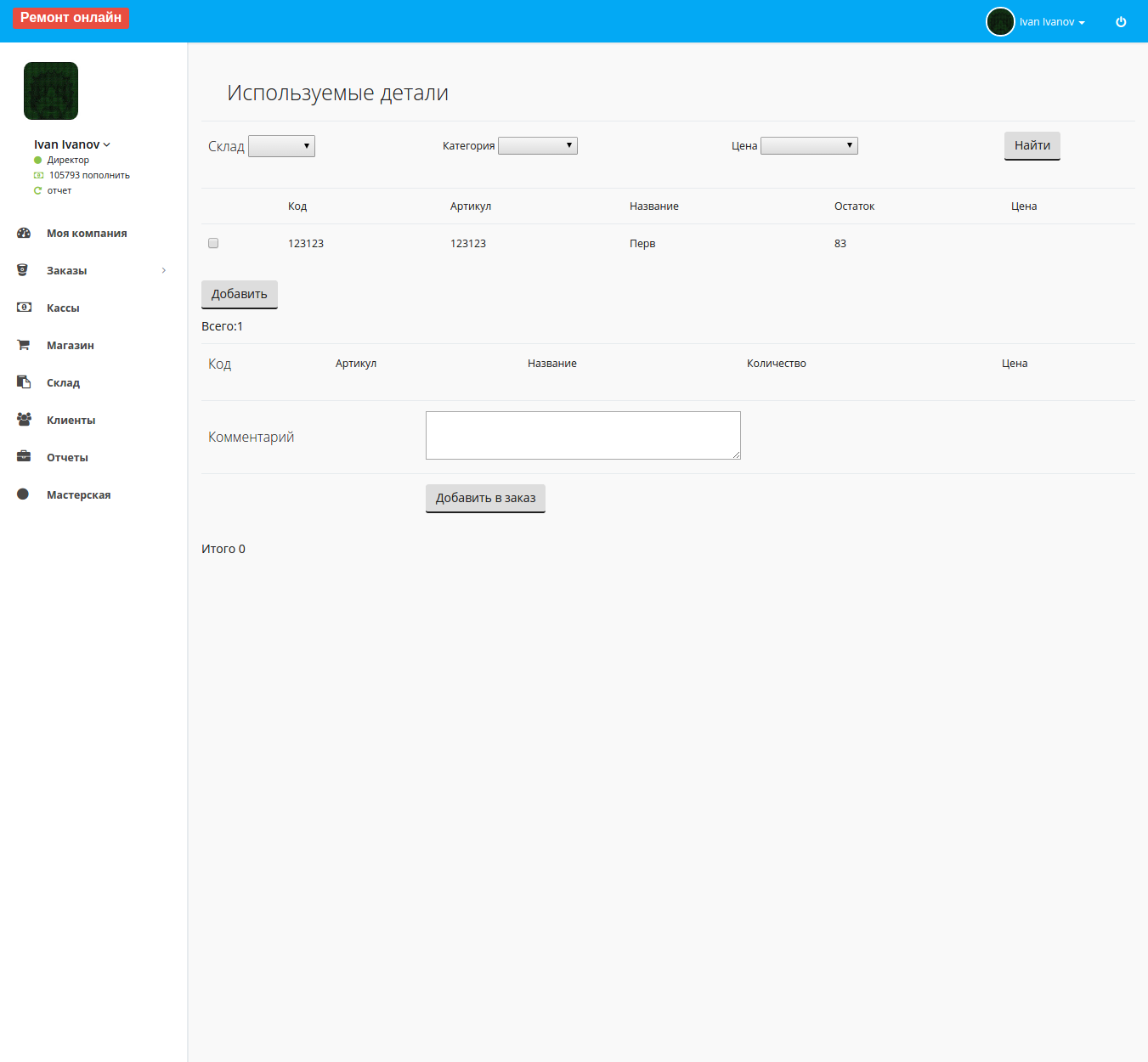Click the Заказы sidebar icon
The width and height of the screenshot is (1148, 1062).
tap(23, 270)
